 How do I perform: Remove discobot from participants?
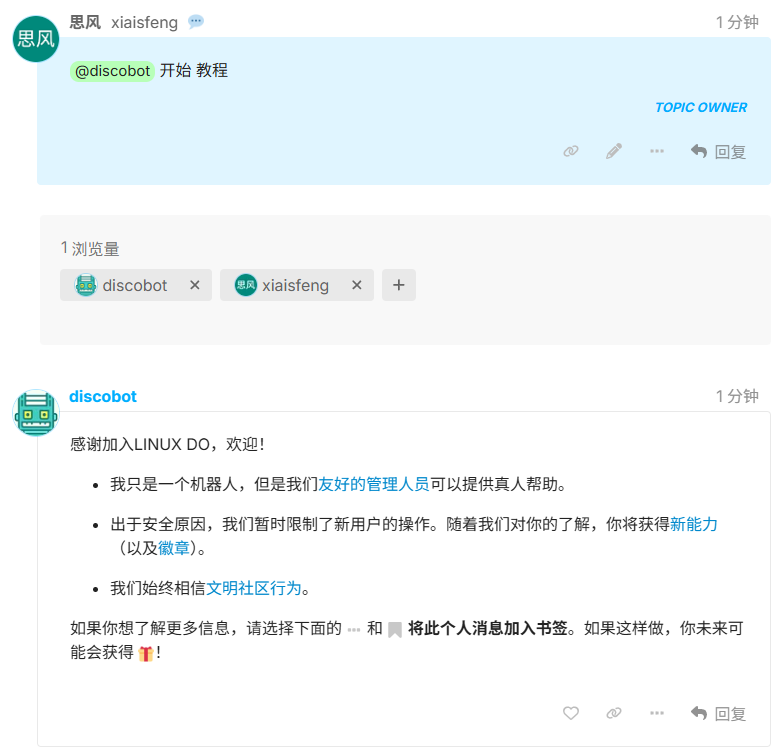click(x=195, y=285)
